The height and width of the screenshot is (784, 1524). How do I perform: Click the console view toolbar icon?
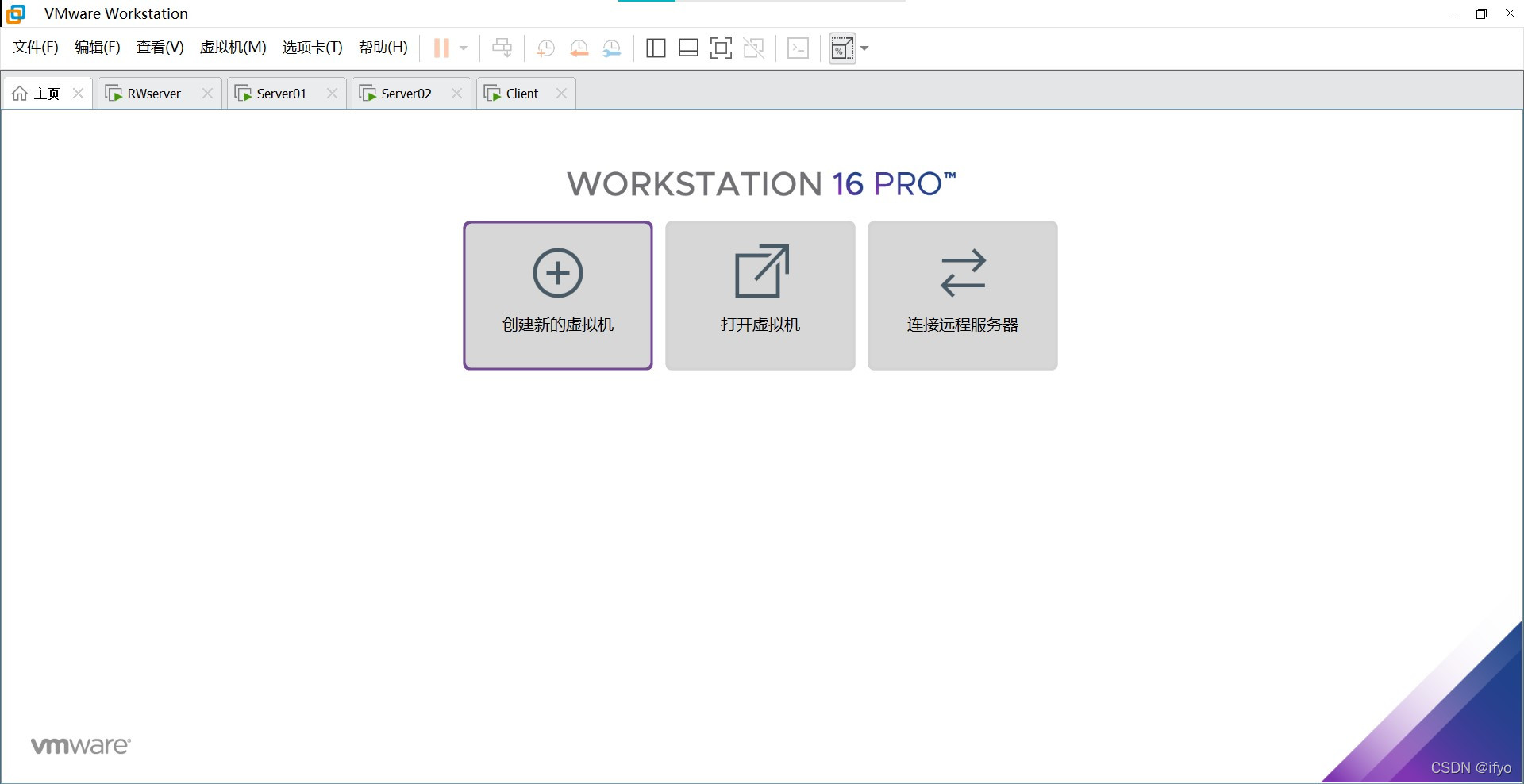(x=798, y=48)
